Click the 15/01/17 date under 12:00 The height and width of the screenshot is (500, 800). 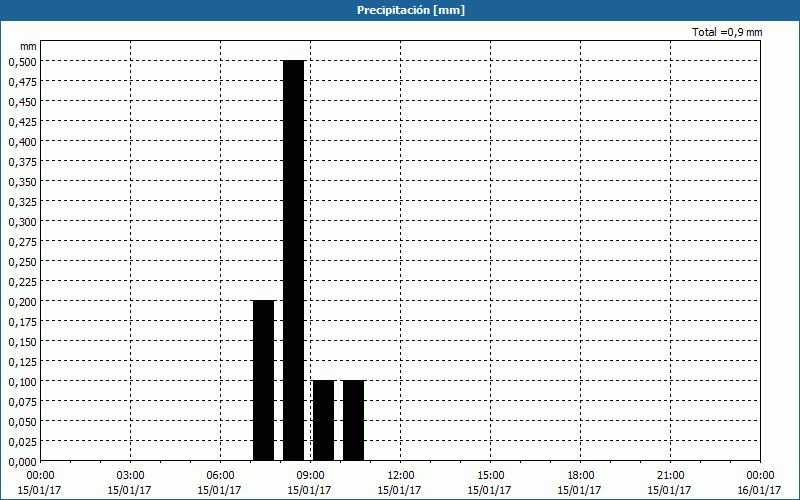401,490
